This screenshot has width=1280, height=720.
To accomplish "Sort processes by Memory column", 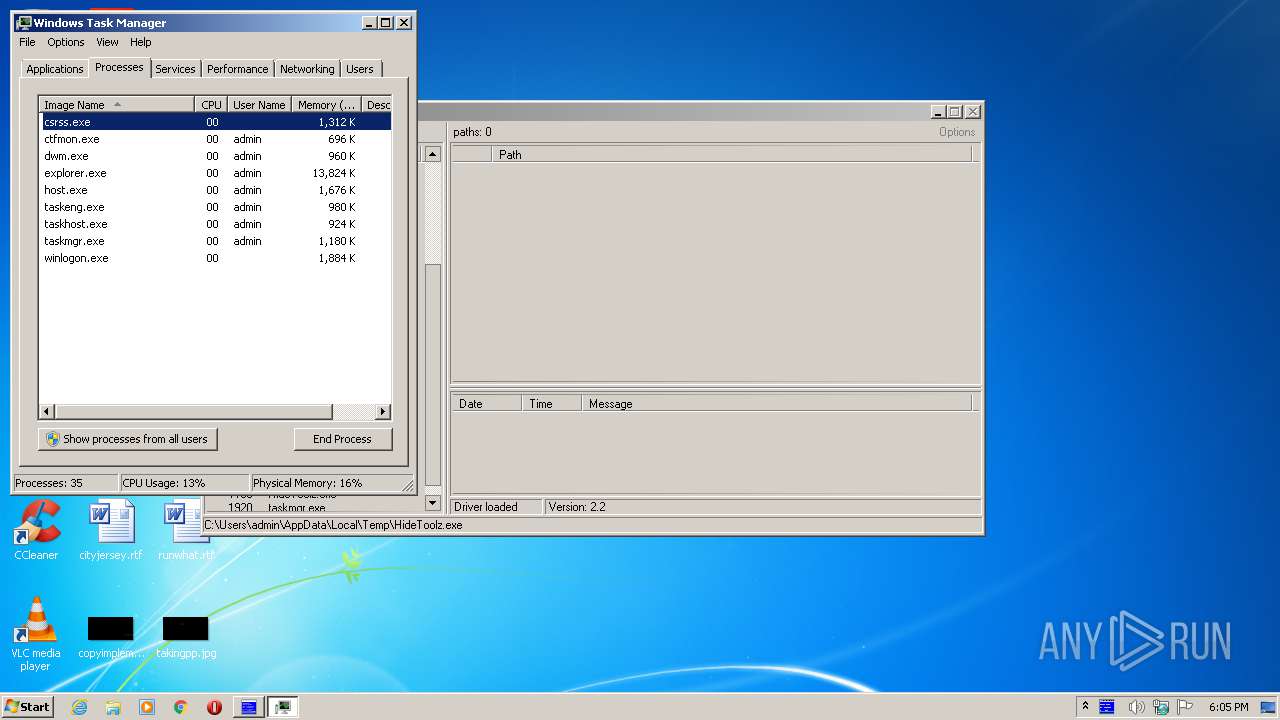I will click(x=326, y=104).
